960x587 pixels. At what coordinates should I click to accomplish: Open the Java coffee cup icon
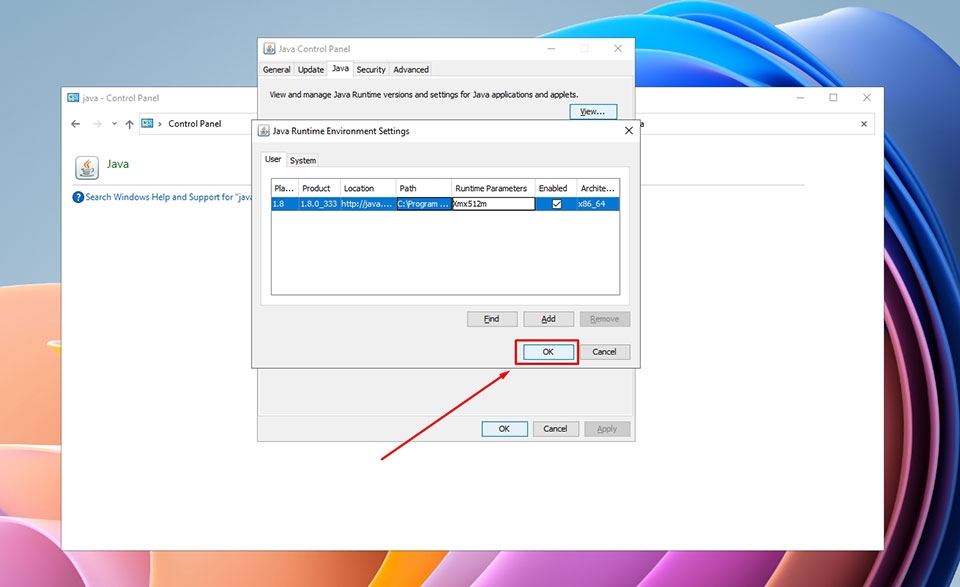87,167
